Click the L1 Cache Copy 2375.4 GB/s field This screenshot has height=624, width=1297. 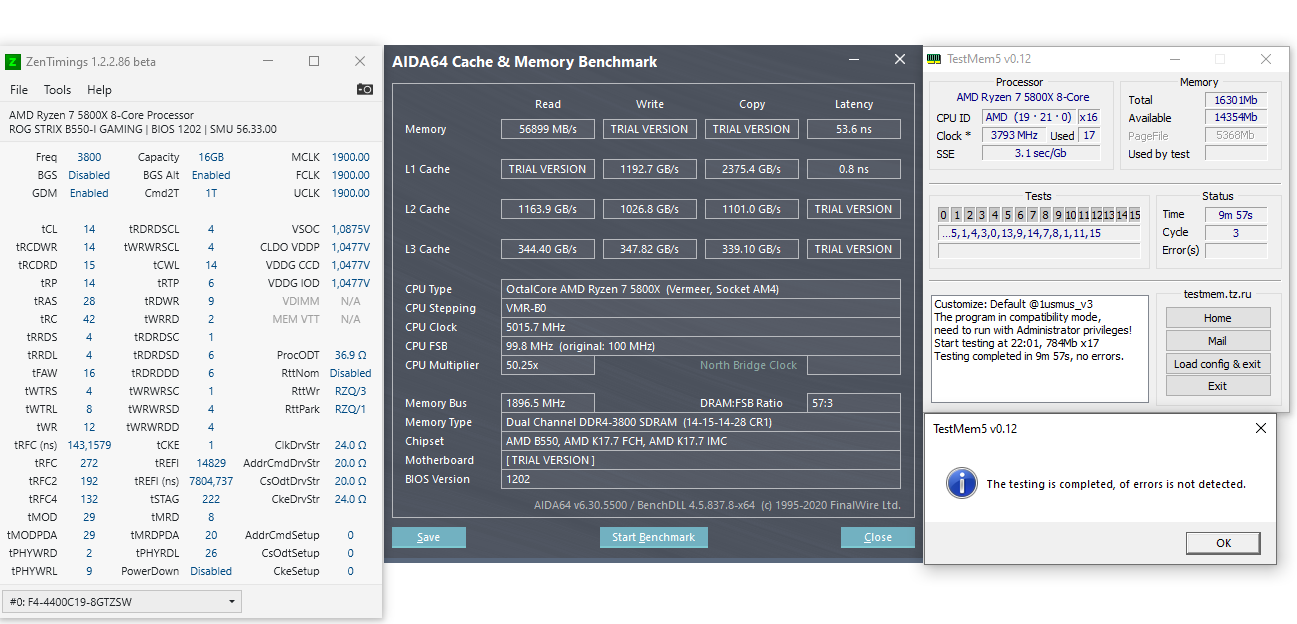(752, 169)
